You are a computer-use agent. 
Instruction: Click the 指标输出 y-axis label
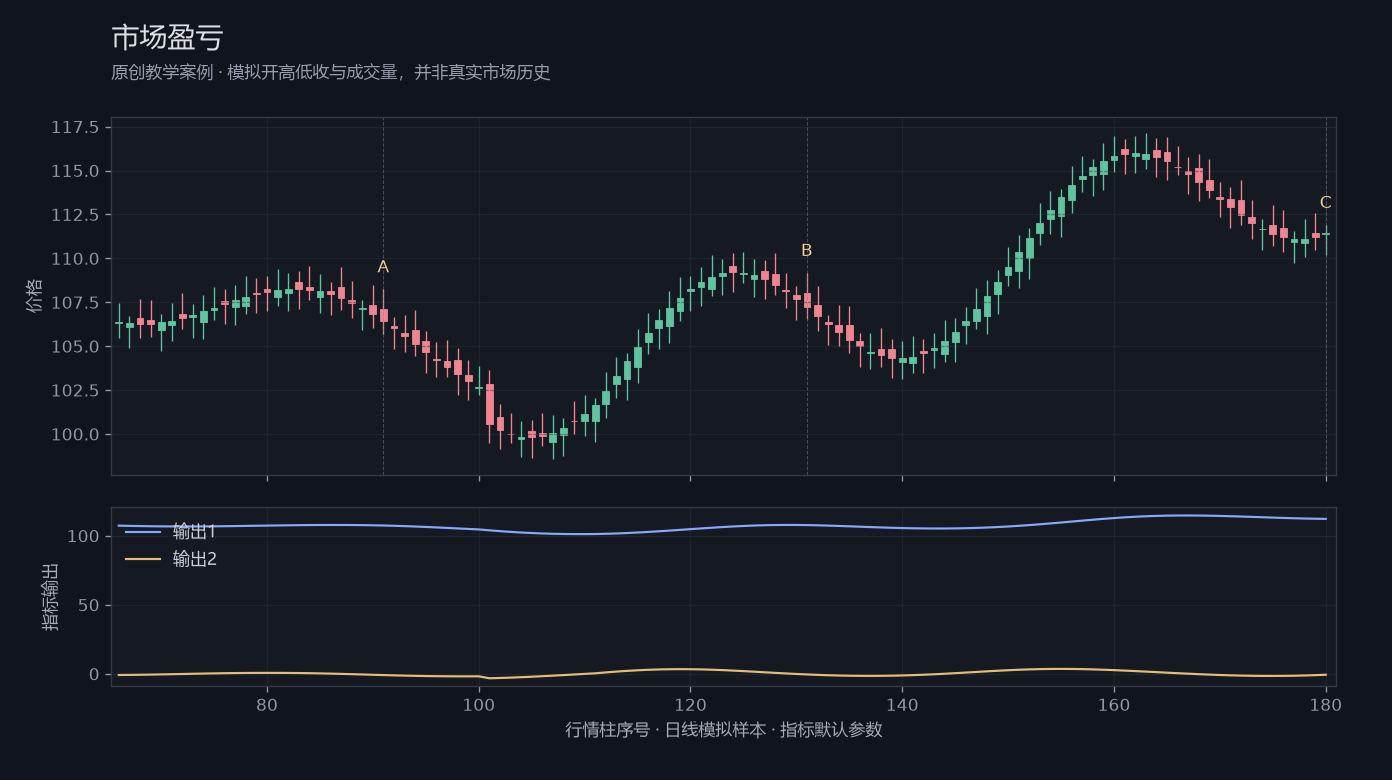click(51, 597)
